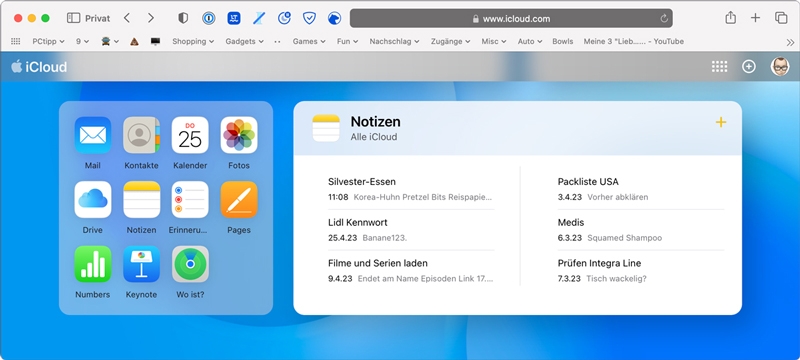Screen dimensions: 800x360
Task: Click the poop emoji bookmark
Action: (134, 41)
